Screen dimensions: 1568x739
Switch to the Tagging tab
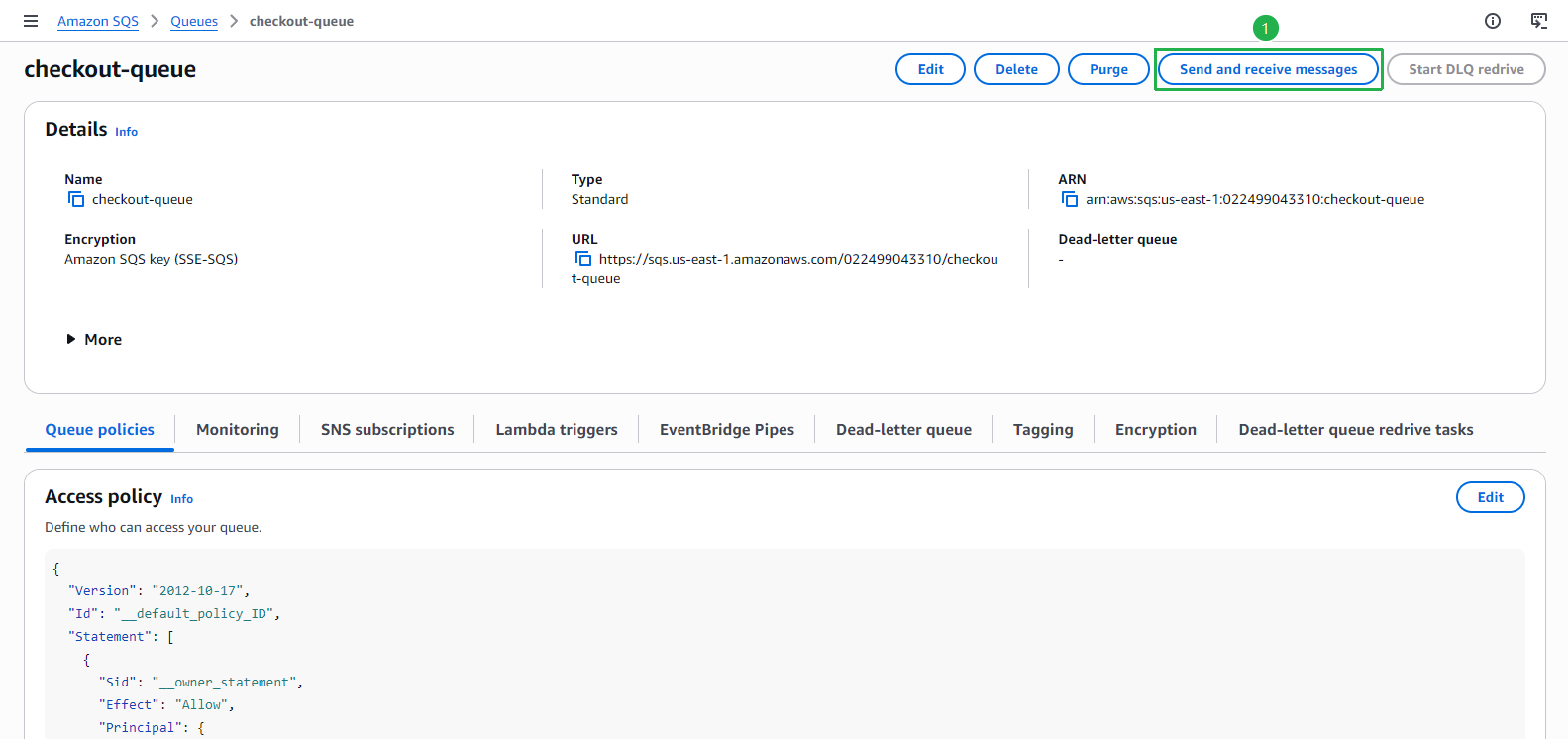1043,430
